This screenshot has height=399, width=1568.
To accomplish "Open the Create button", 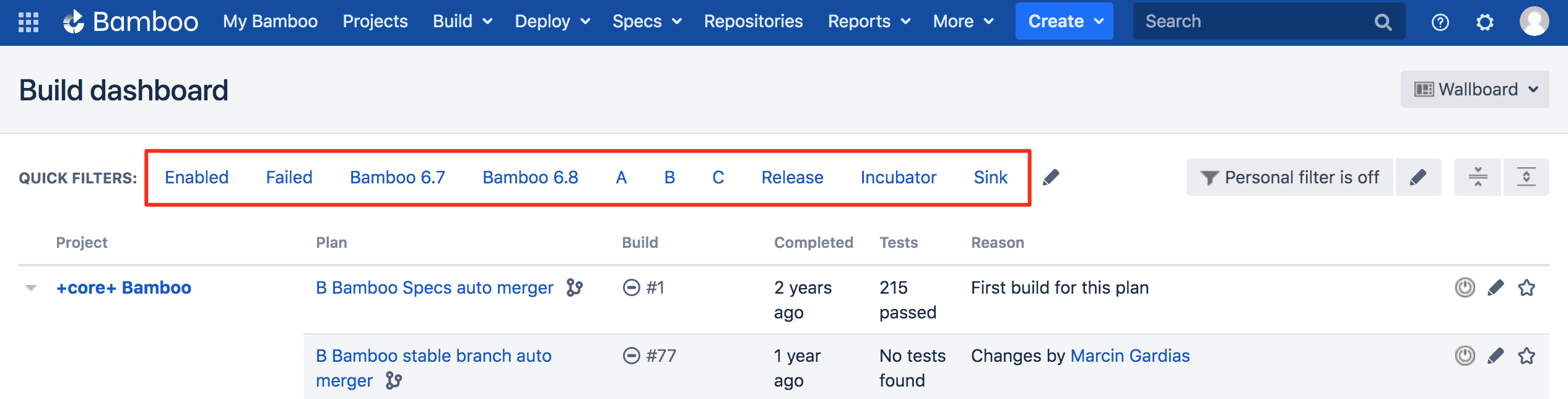I will point(1064,20).
